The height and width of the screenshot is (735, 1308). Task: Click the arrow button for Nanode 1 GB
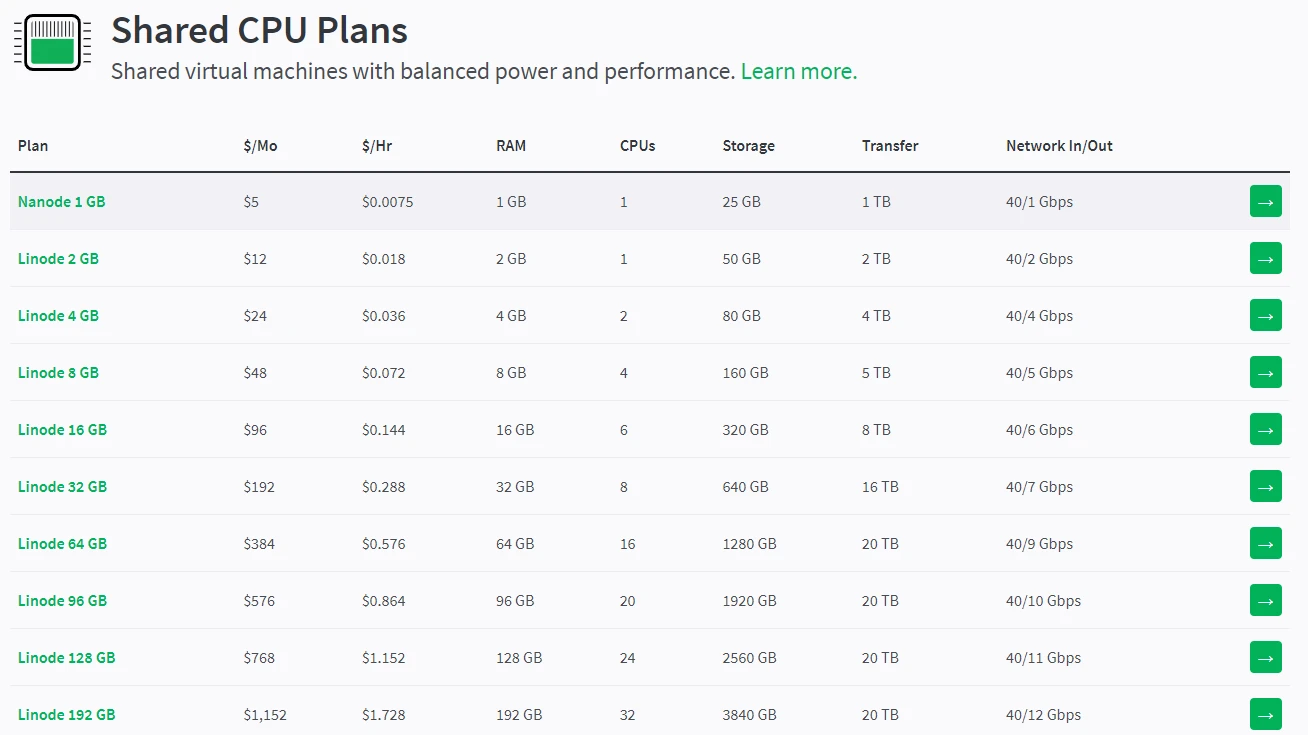pyautogui.click(x=1265, y=201)
